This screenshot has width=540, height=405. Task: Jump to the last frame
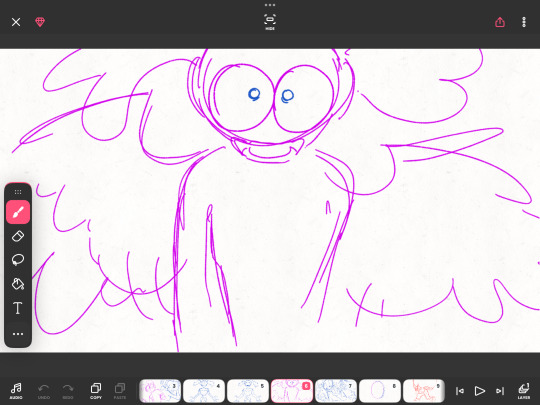click(500, 391)
